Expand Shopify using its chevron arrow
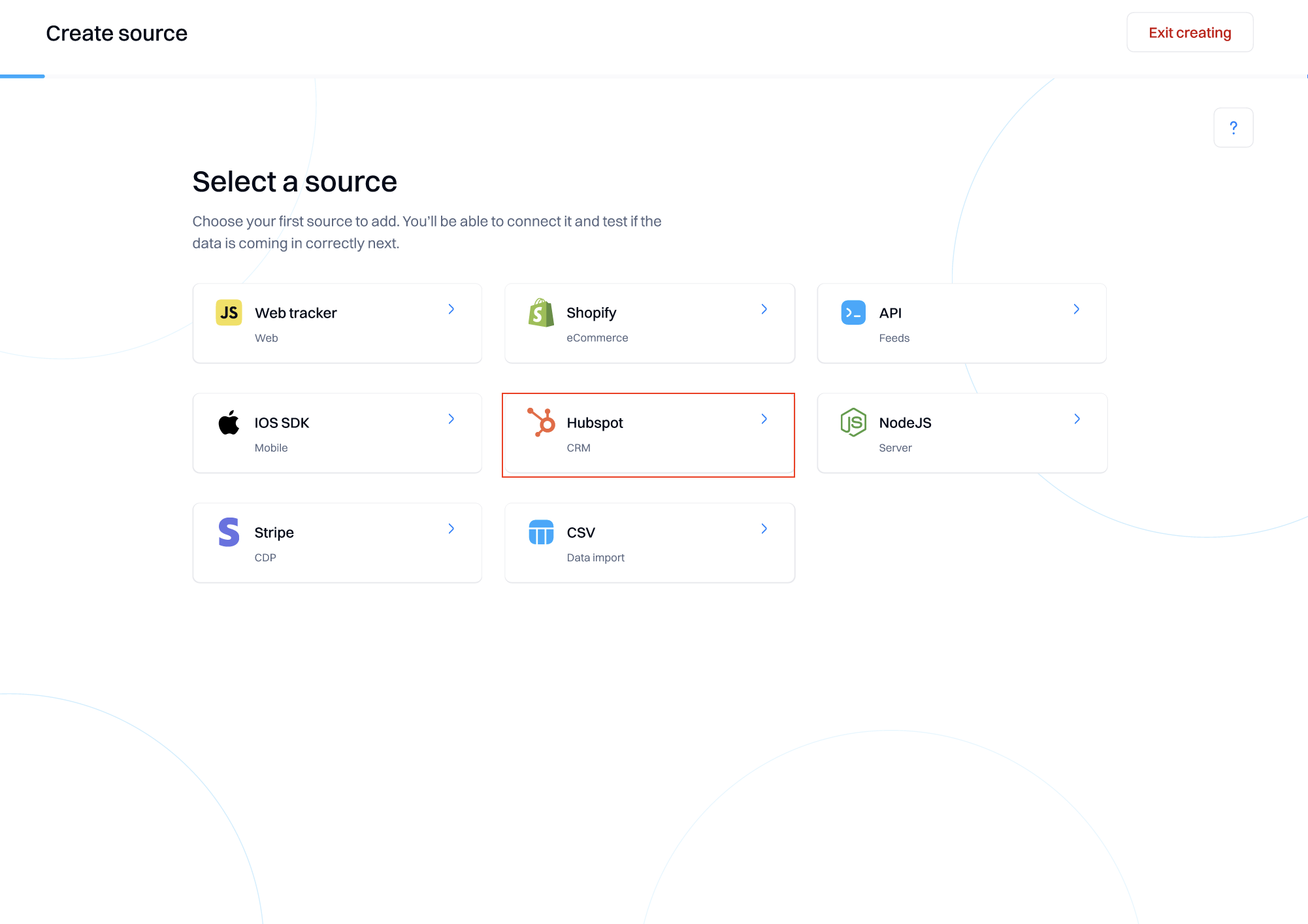1308x924 pixels. point(764,309)
